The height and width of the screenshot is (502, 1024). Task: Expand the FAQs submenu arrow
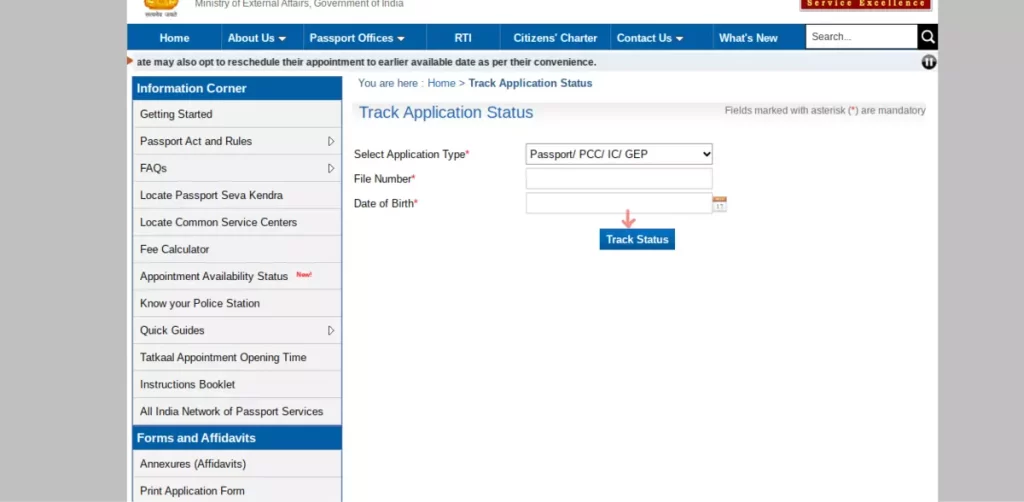[x=331, y=168]
